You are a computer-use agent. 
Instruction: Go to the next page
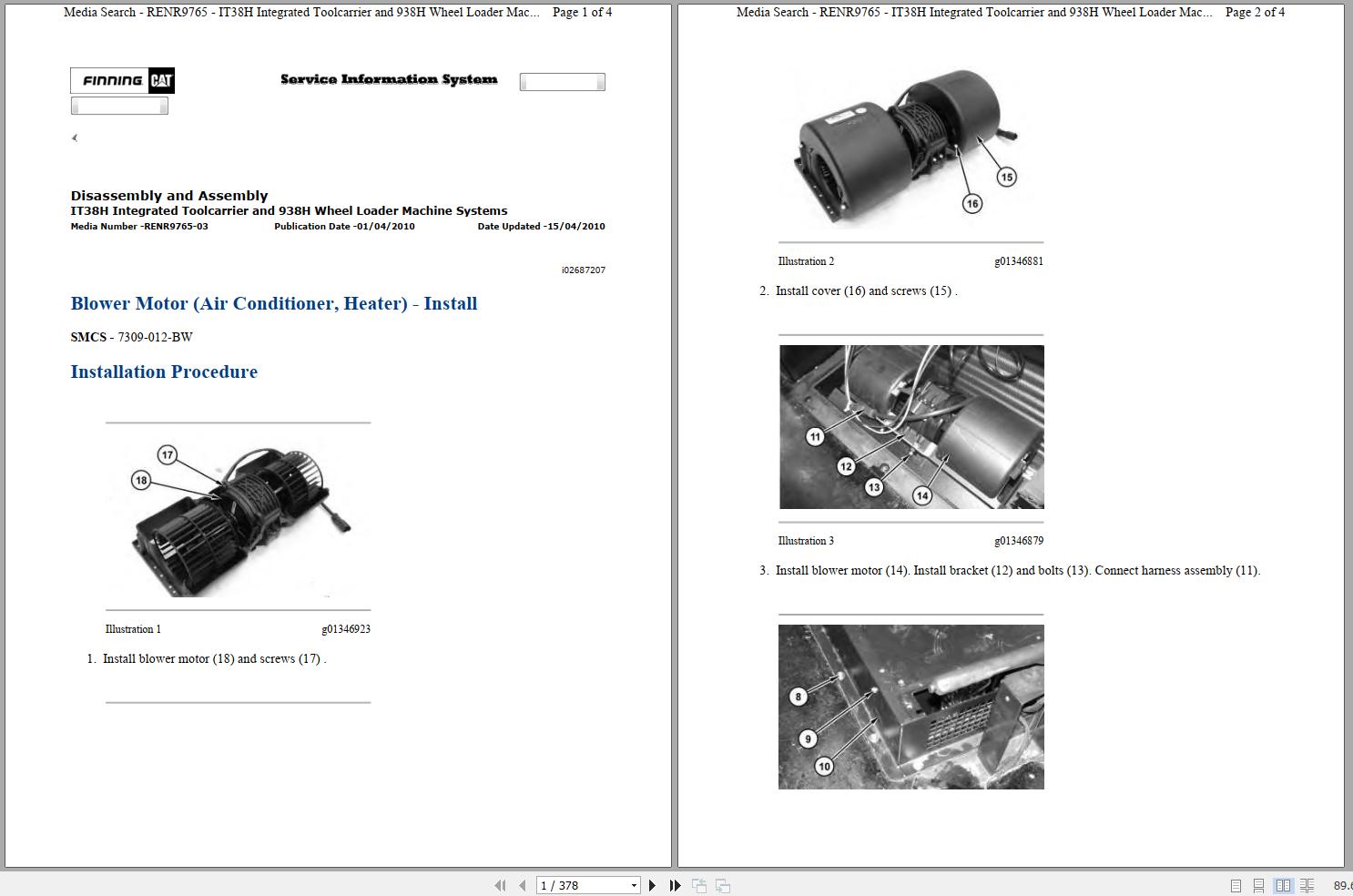point(652,884)
